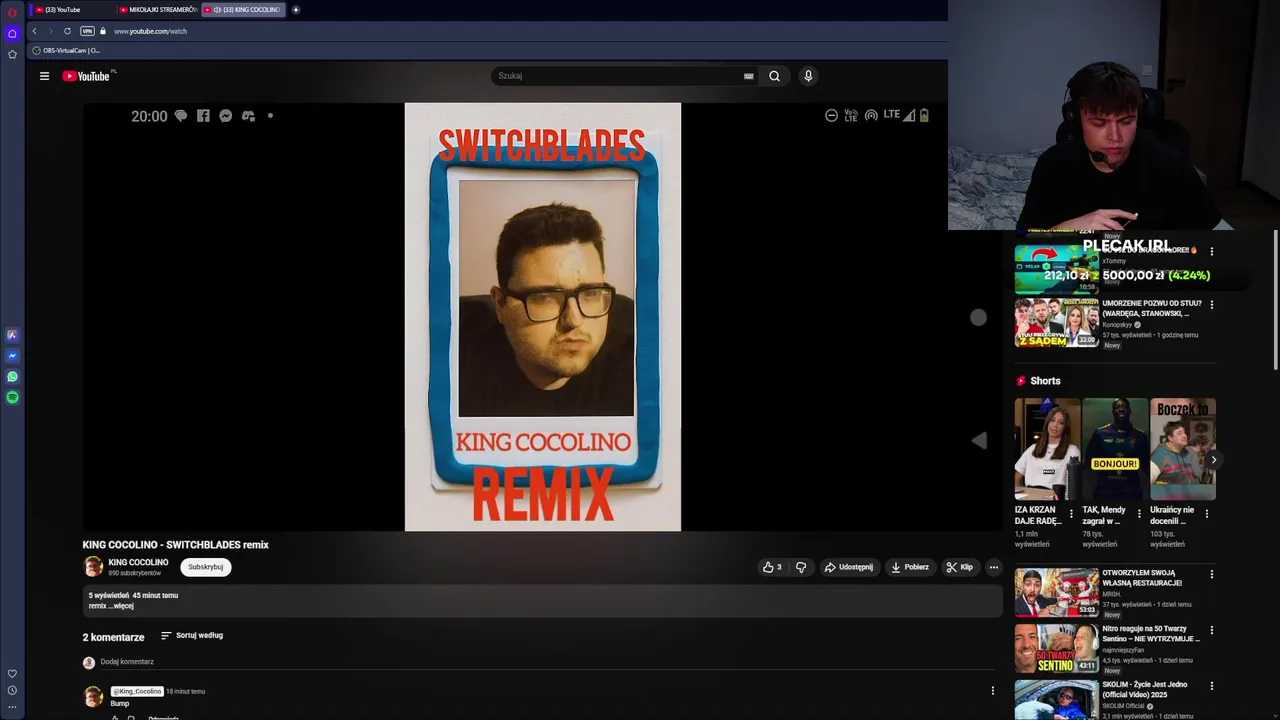The image size is (1280, 720).
Task: Open KING COCOLINO channel avatar
Action: pos(93,567)
